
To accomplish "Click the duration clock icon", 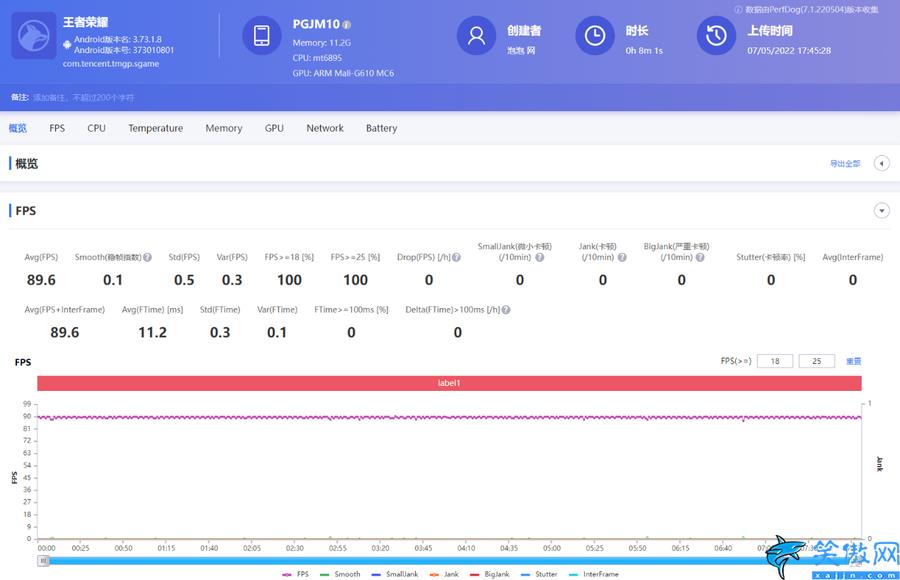I will (595, 36).
